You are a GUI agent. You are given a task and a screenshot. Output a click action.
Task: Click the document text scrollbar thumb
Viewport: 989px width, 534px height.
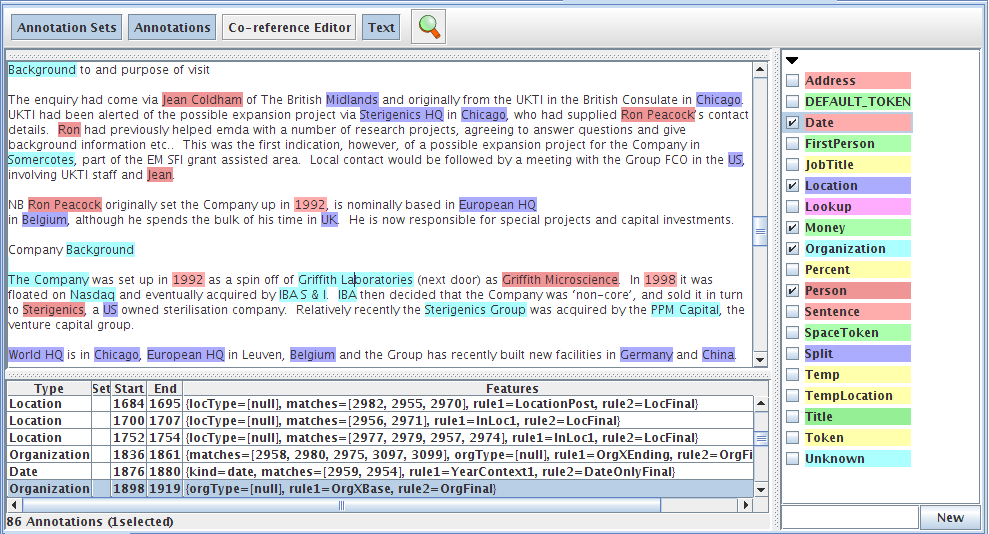pos(760,231)
